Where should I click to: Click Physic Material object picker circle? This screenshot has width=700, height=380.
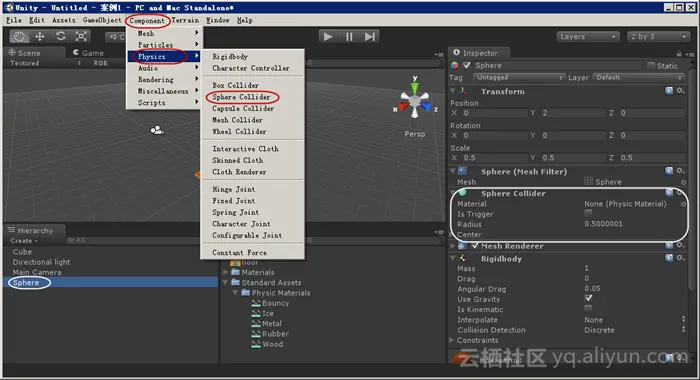coord(683,204)
